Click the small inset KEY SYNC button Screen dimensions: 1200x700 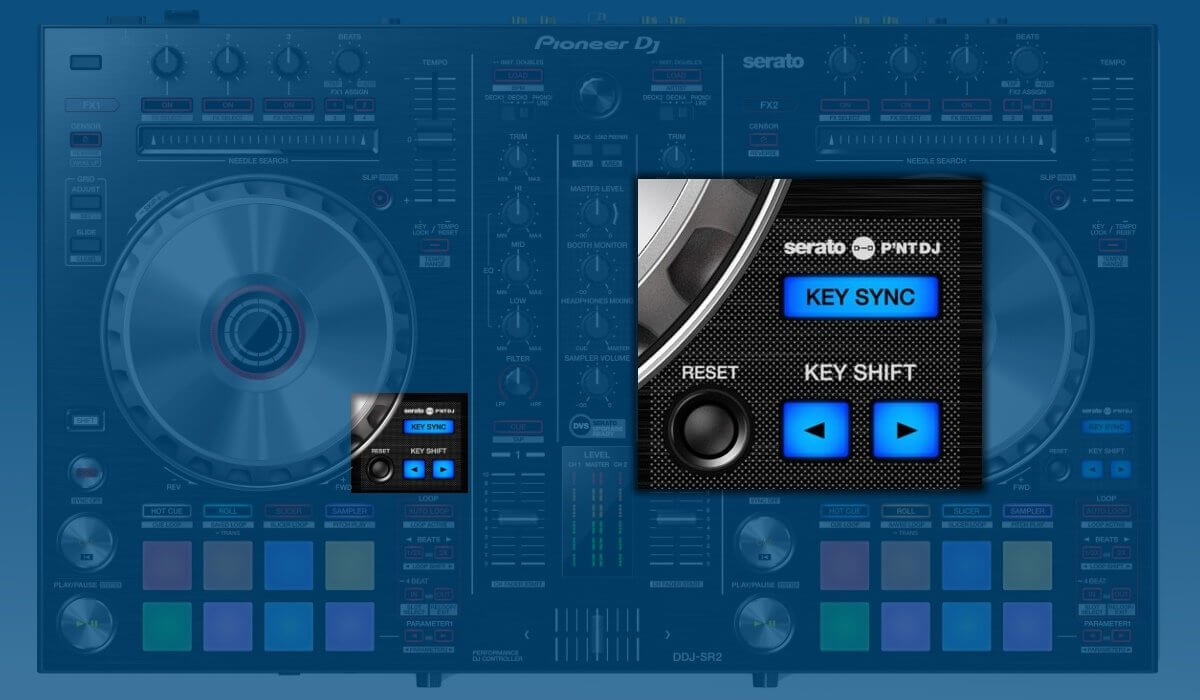(428, 427)
